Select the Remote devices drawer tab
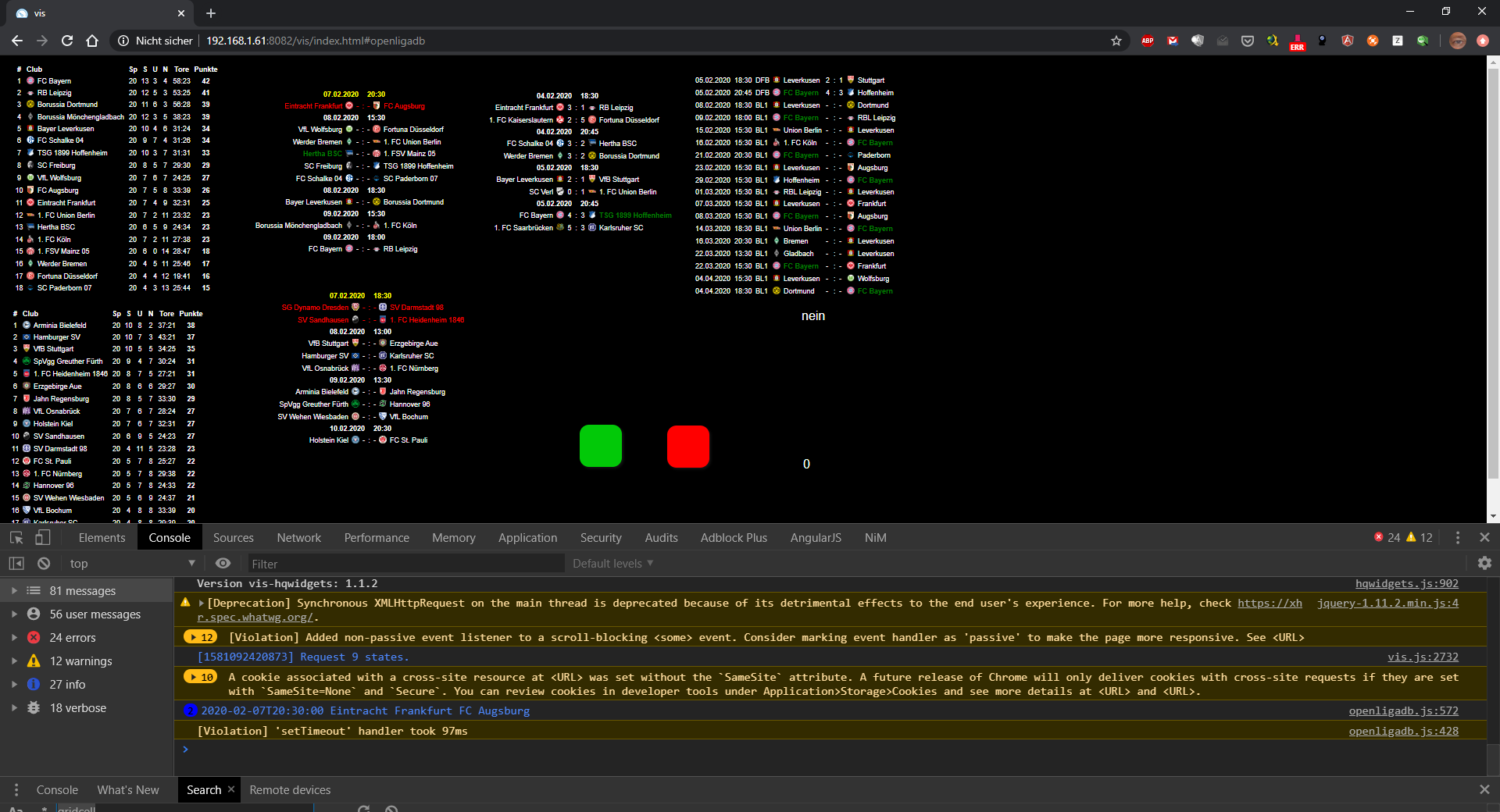This screenshot has height=812, width=1500. (x=290, y=789)
